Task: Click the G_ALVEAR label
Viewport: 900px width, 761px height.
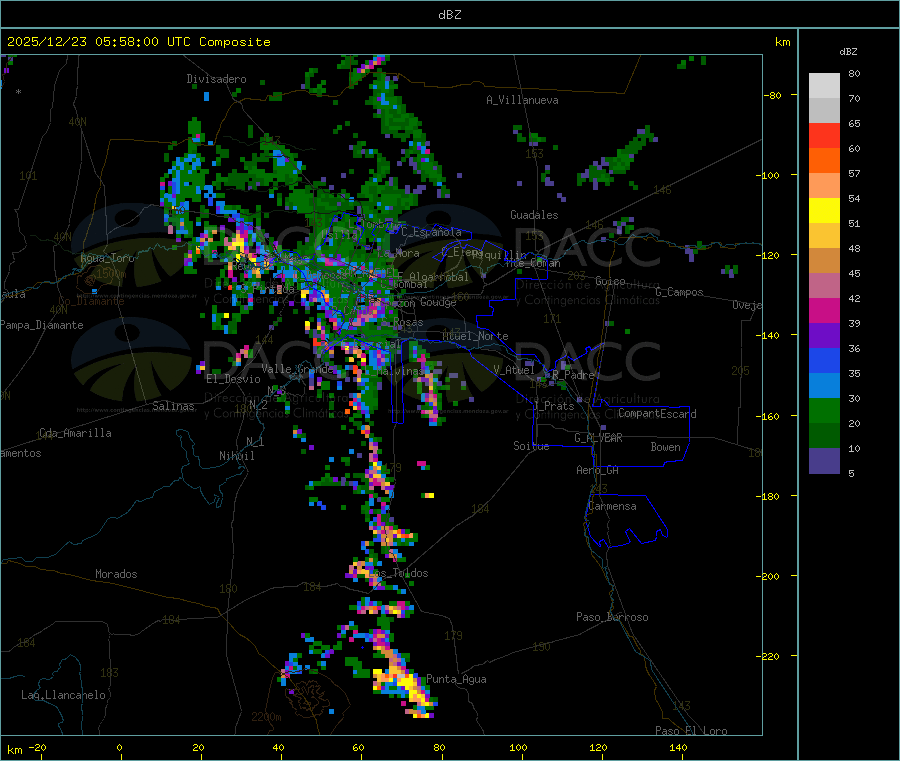Action: tap(598, 438)
